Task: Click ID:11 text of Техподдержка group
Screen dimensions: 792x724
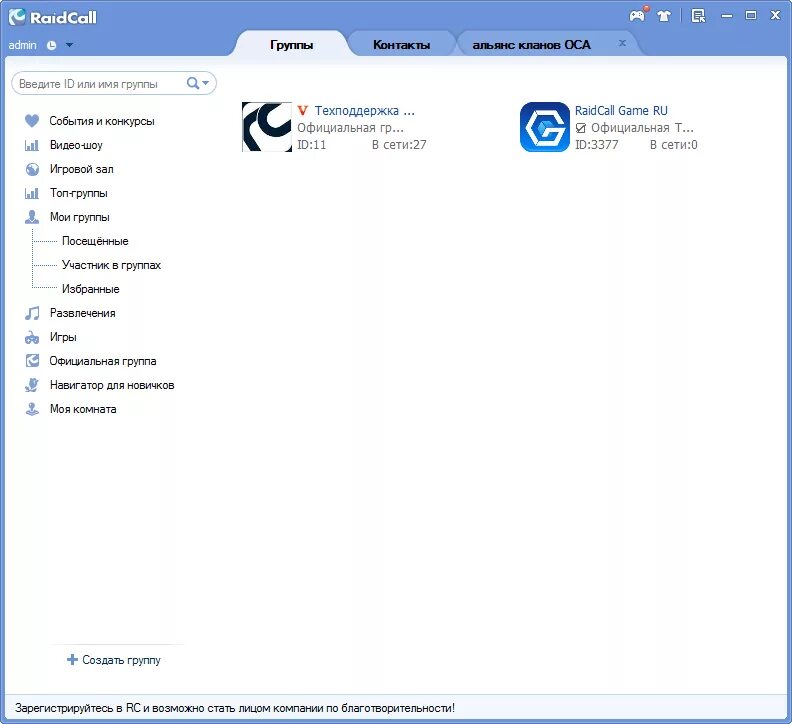Action: (312, 144)
